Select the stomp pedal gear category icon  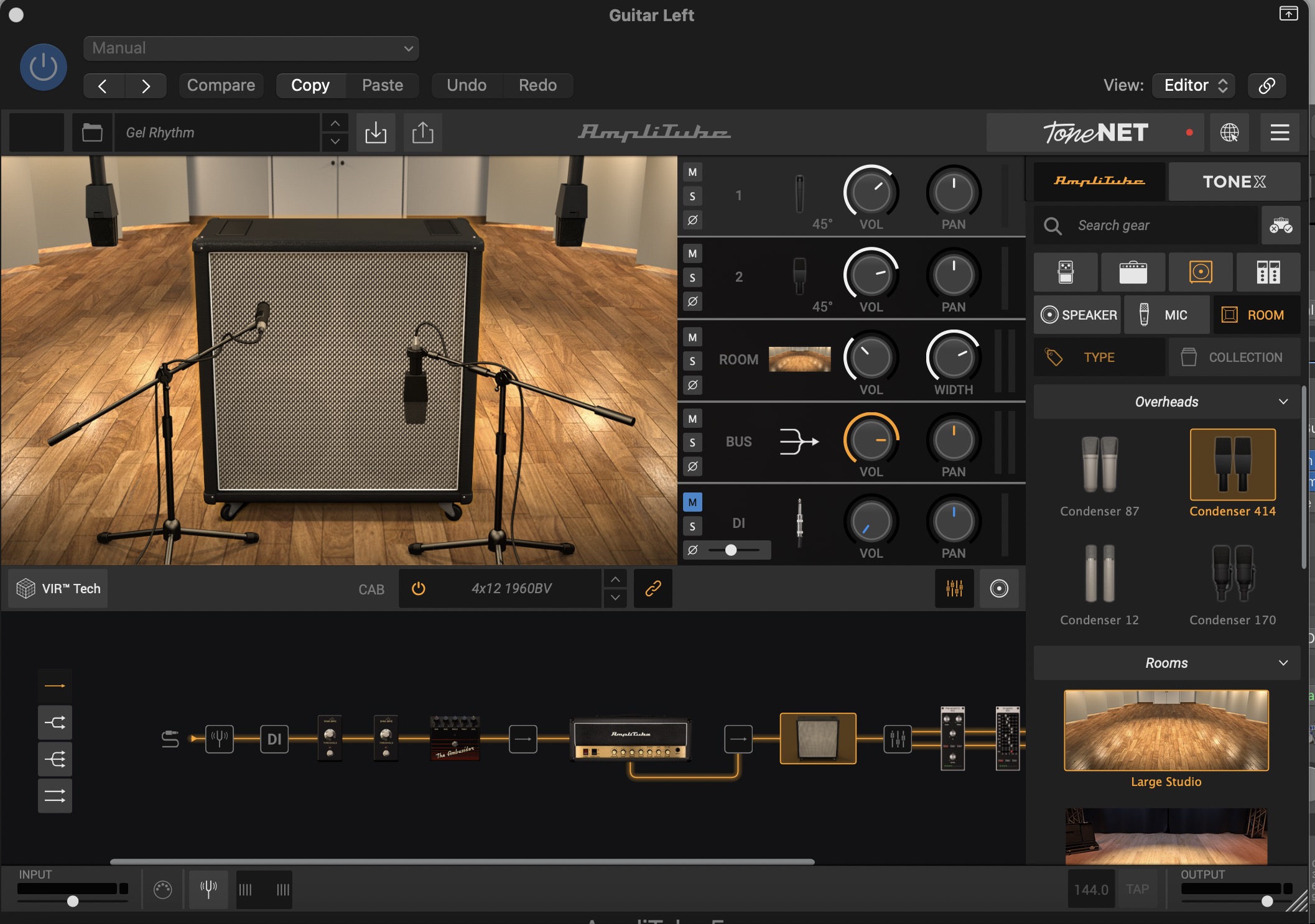click(x=1066, y=272)
